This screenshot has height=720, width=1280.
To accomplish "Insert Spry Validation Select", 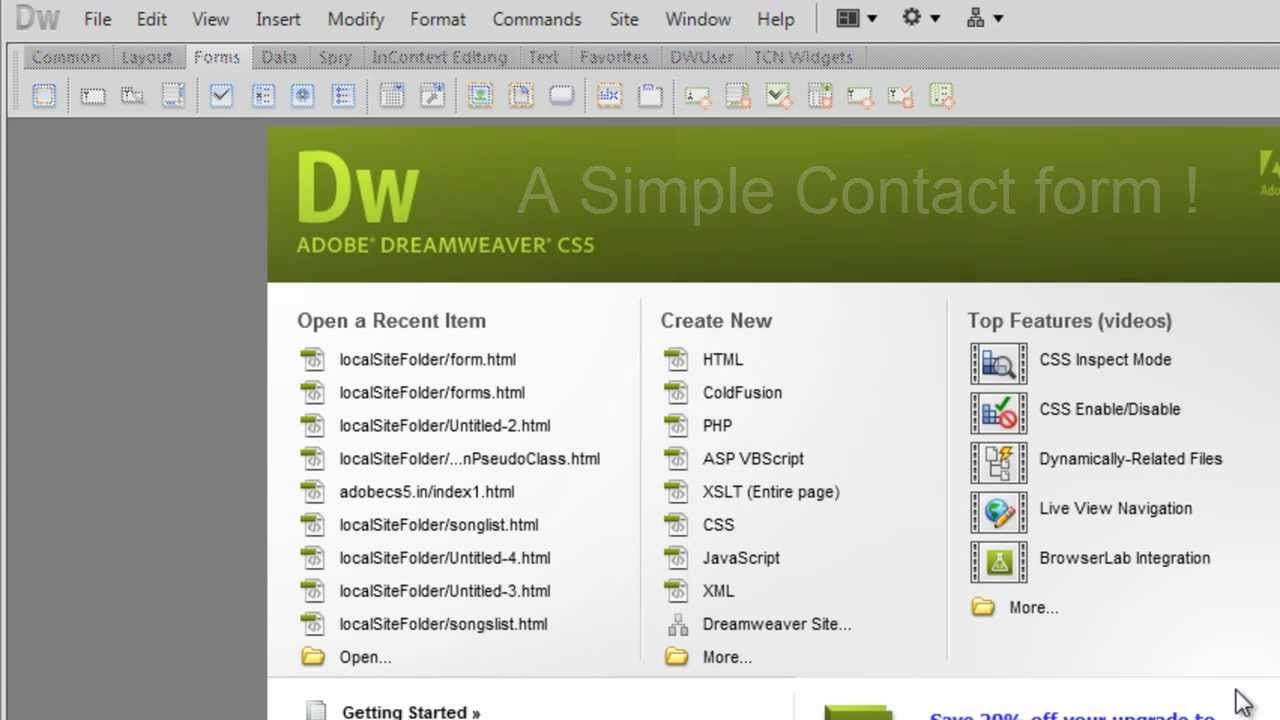I will [820, 96].
